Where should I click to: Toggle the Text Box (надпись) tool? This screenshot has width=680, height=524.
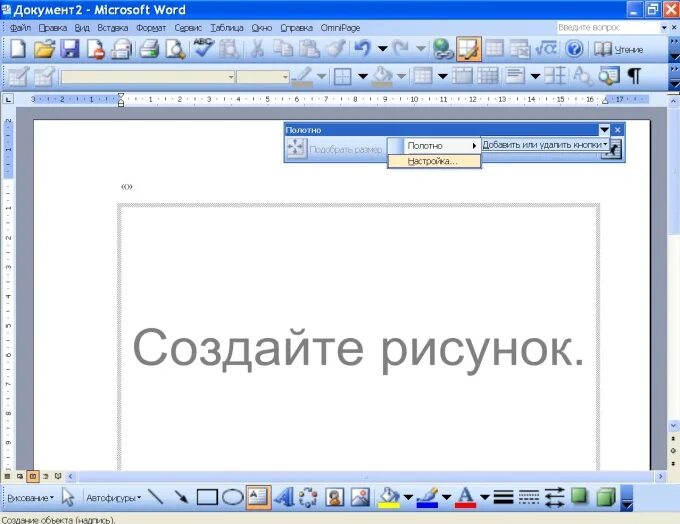click(x=258, y=497)
